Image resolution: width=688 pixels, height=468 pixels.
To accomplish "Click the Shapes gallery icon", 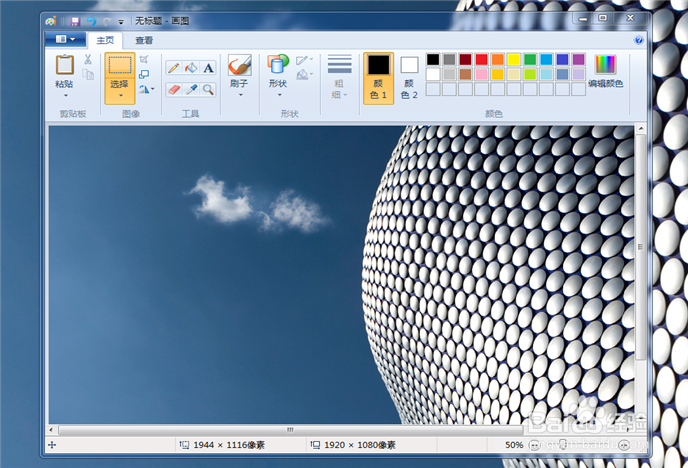I will tap(278, 64).
